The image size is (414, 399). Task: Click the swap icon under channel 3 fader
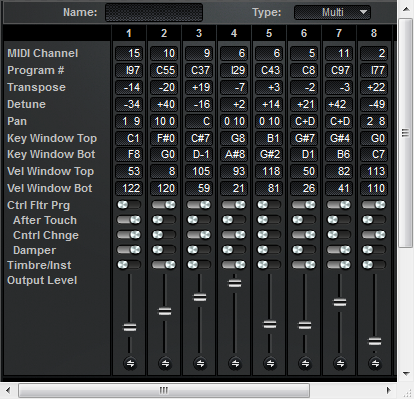(200, 363)
